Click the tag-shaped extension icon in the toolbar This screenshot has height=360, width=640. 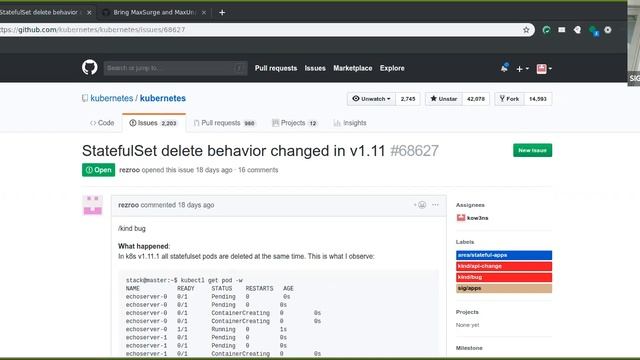(x=577, y=30)
